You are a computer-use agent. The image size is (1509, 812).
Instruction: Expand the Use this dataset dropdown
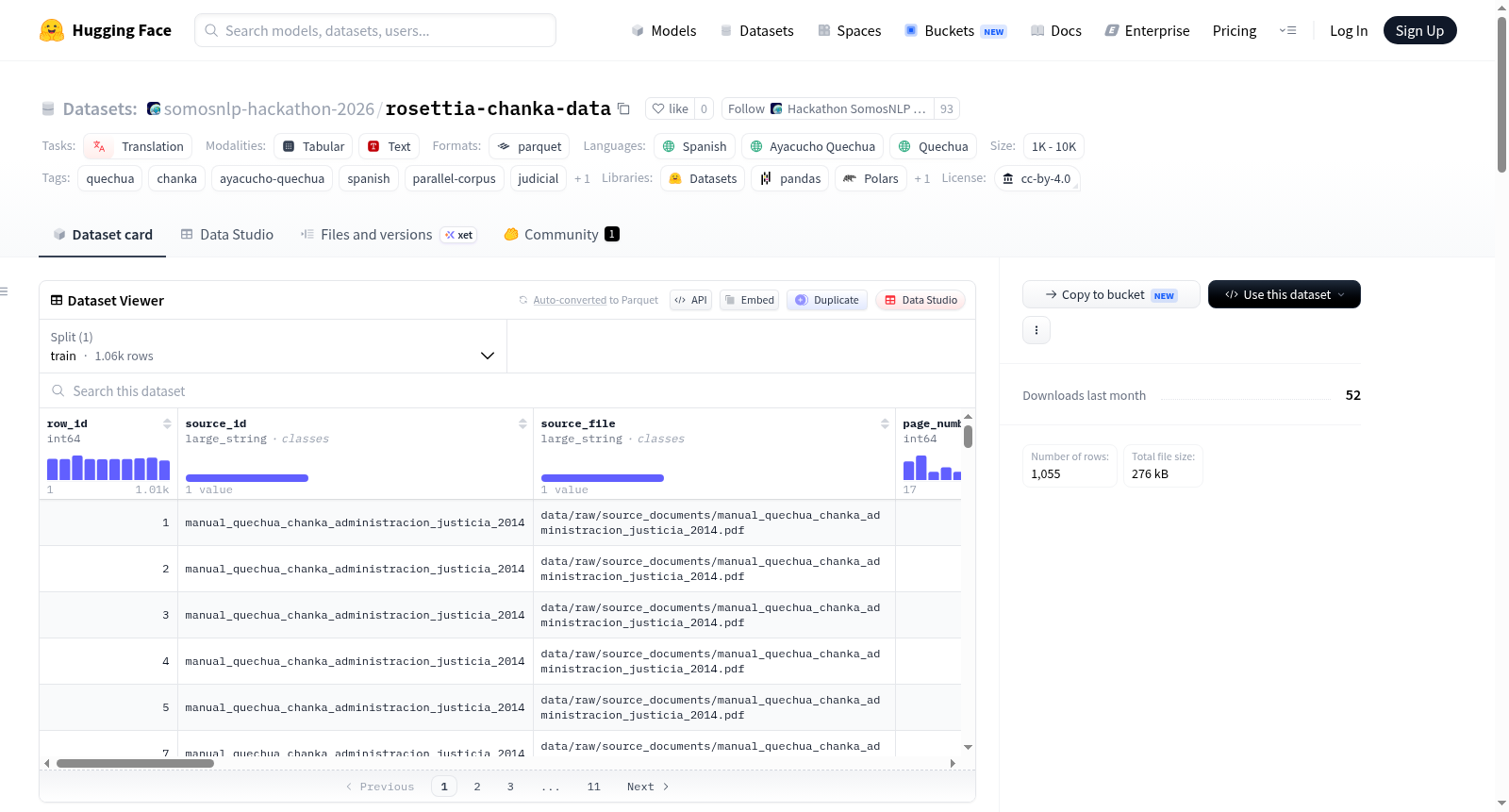[x=1285, y=294]
